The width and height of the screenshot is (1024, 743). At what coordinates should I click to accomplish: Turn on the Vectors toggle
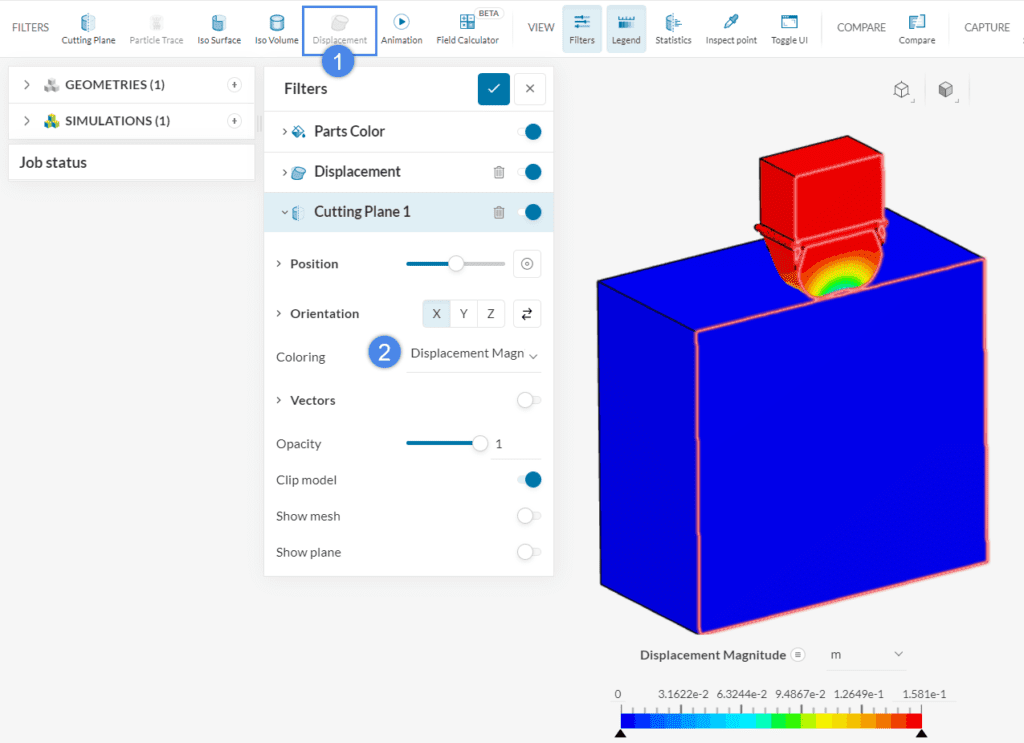pyautogui.click(x=529, y=400)
